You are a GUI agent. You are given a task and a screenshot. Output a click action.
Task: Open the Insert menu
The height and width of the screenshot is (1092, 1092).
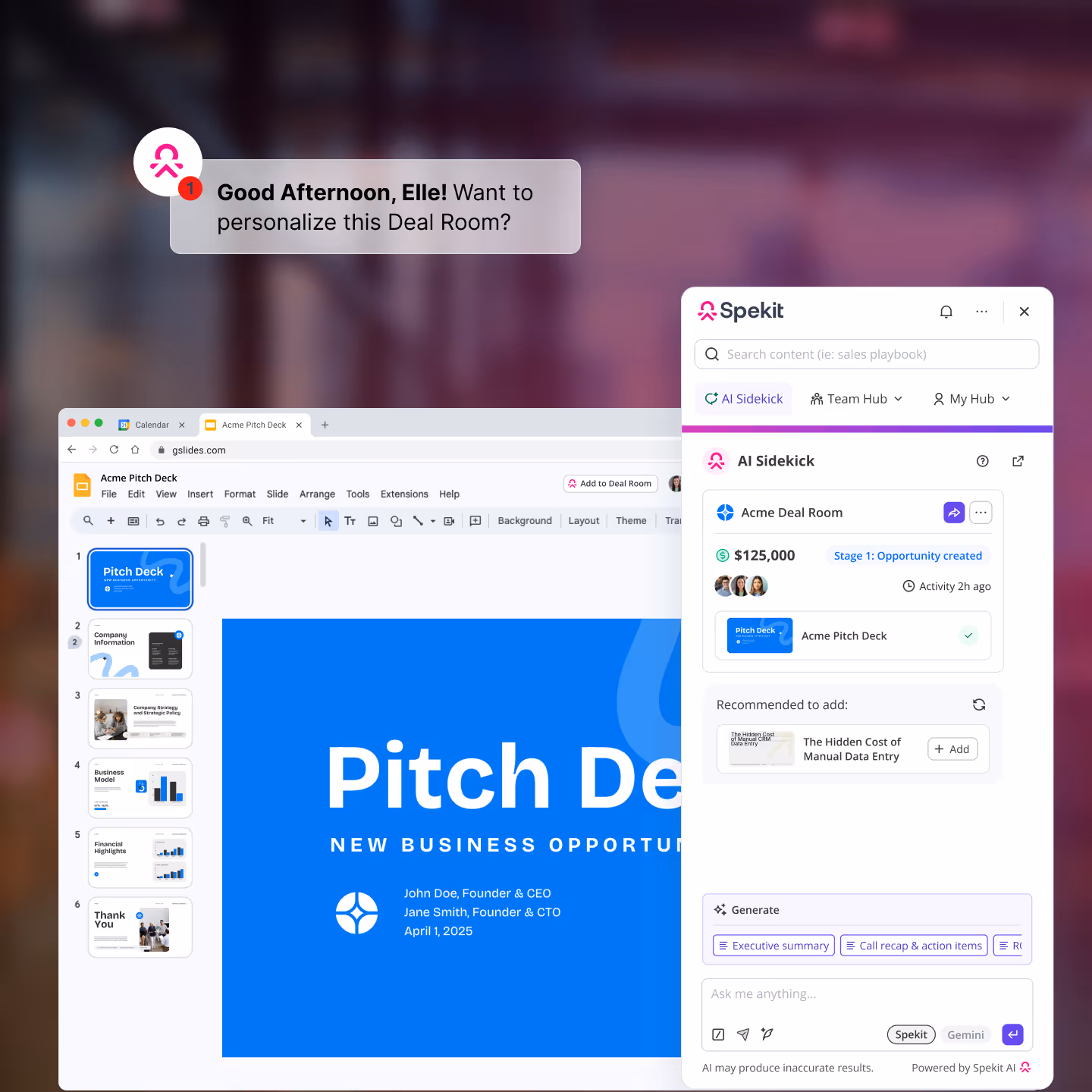coord(200,494)
